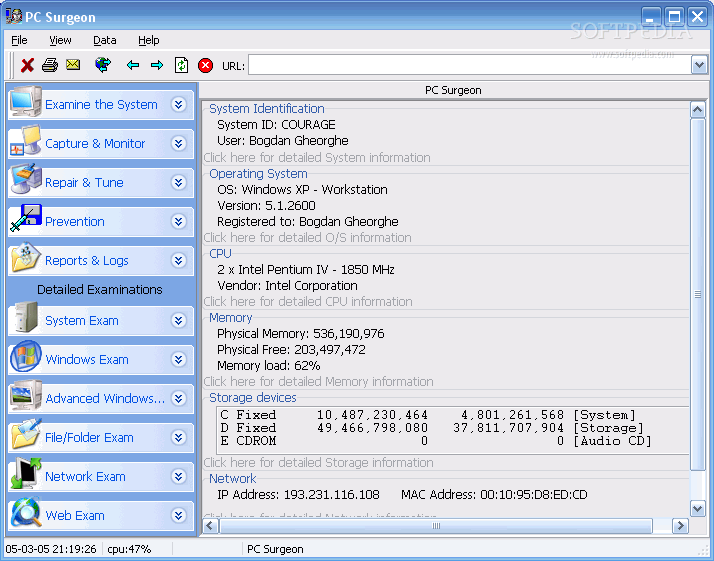The image size is (714, 561).
Task: Click the horizontal scrollbar right arrow
Action: coord(680,526)
